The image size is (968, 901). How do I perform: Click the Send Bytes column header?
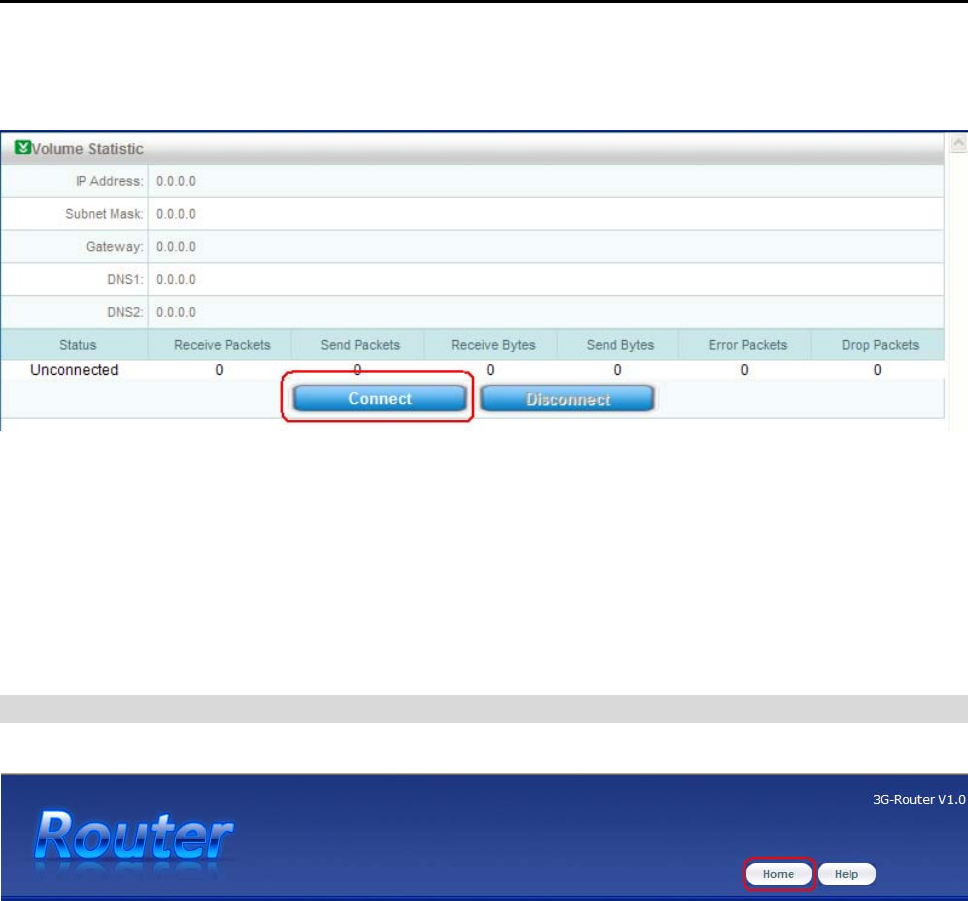pyautogui.click(x=620, y=345)
